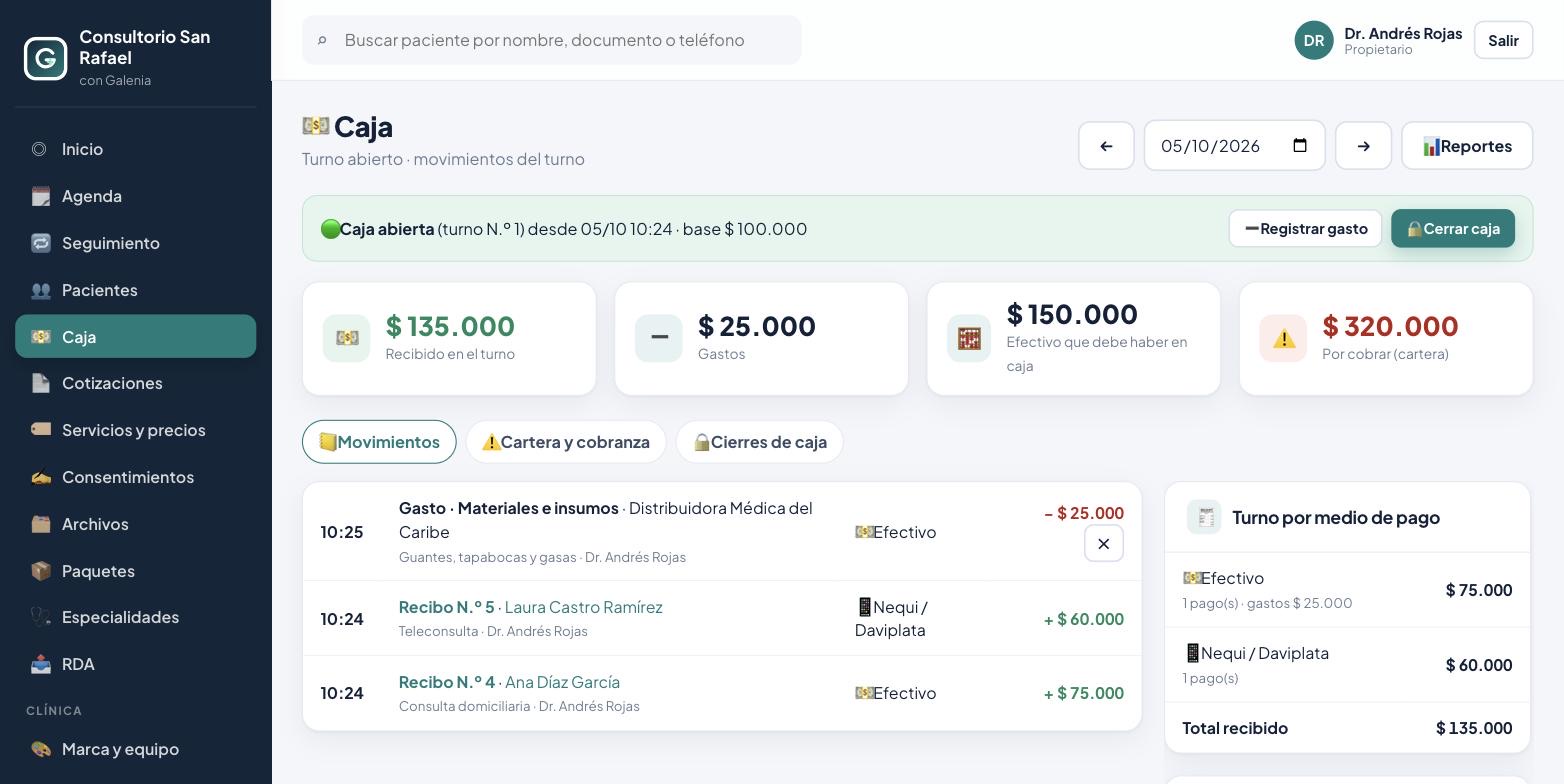Click the DR user avatar
The image size is (1564, 784).
[x=1314, y=40]
